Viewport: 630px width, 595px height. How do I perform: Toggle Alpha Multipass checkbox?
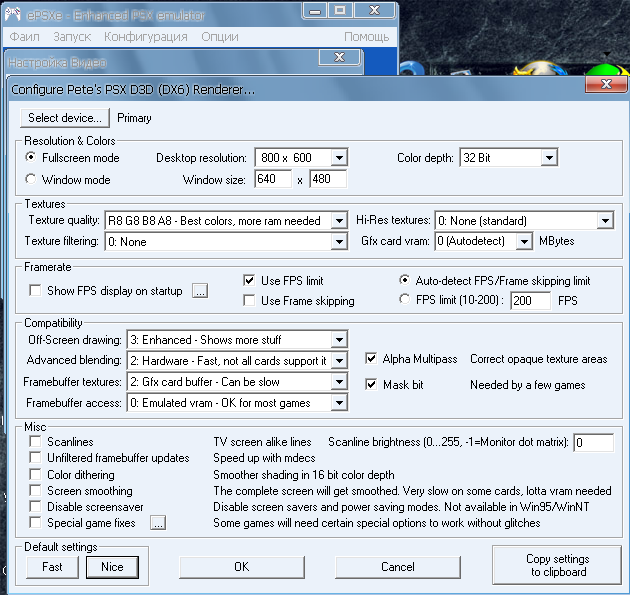click(x=371, y=358)
